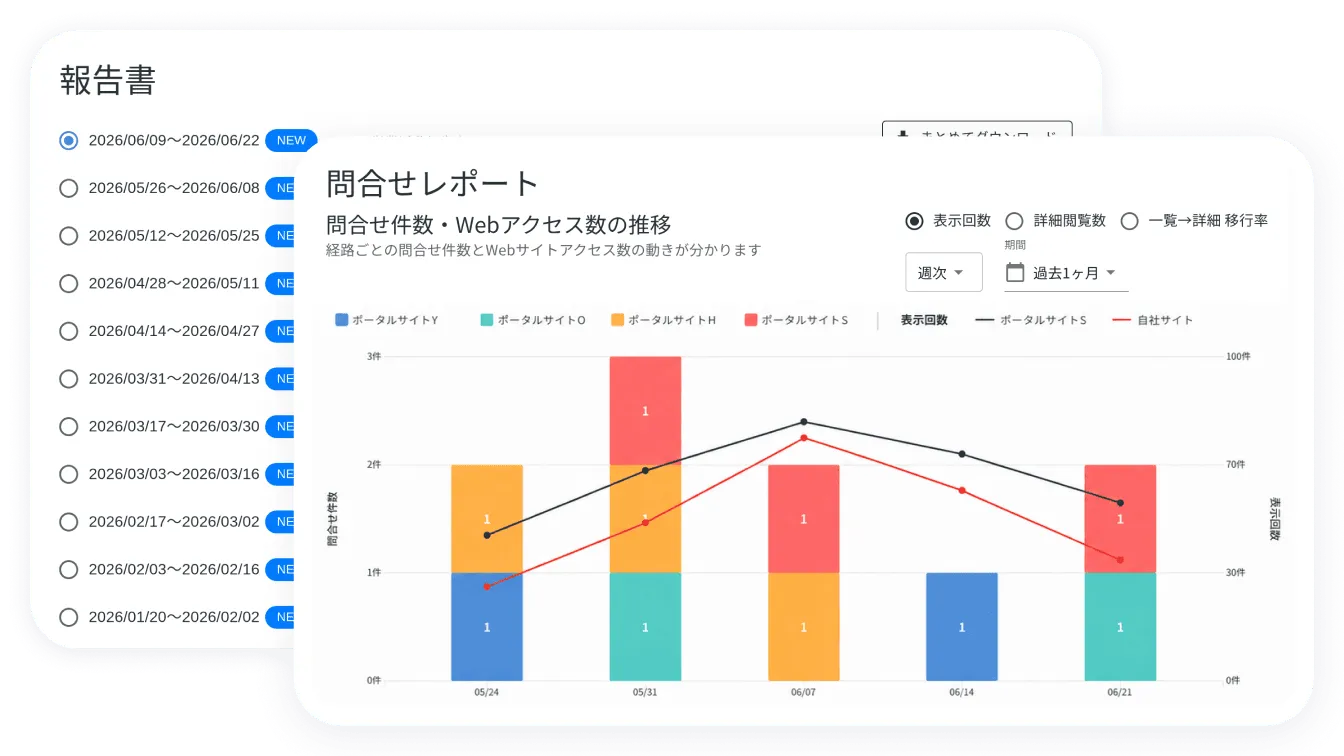Image resolution: width=1344 pixels, height=756 pixels.
Task: Click the blue ポータルサイトY legend swatch
Action: coord(342,320)
